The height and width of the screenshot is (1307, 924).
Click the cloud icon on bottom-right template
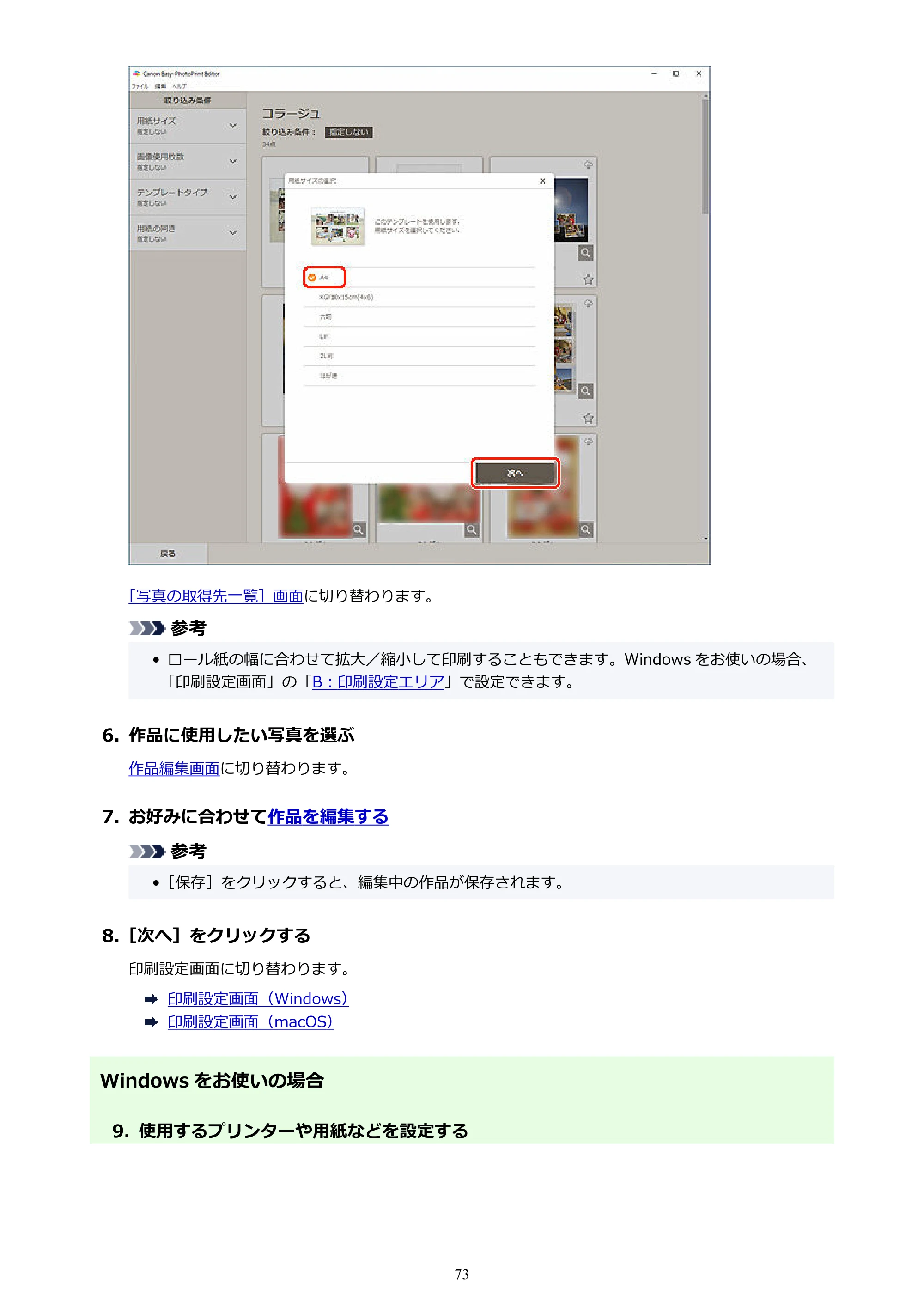pyautogui.click(x=588, y=442)
